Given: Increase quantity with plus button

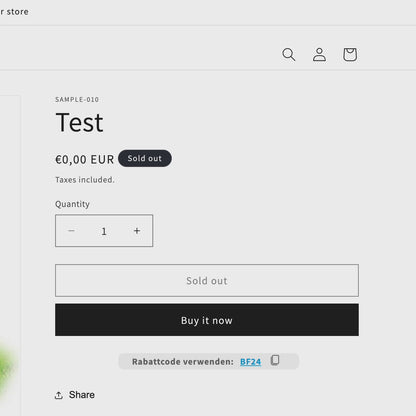Looking at the screenshot, I should point(137,231).
